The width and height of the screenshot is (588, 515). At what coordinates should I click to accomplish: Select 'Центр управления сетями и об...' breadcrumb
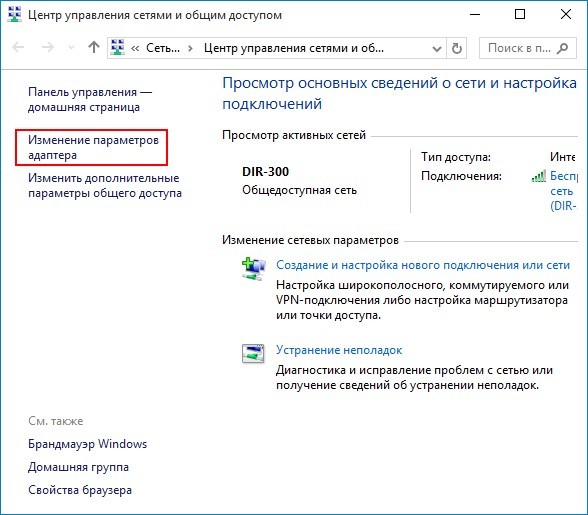(x=294, y=48)
